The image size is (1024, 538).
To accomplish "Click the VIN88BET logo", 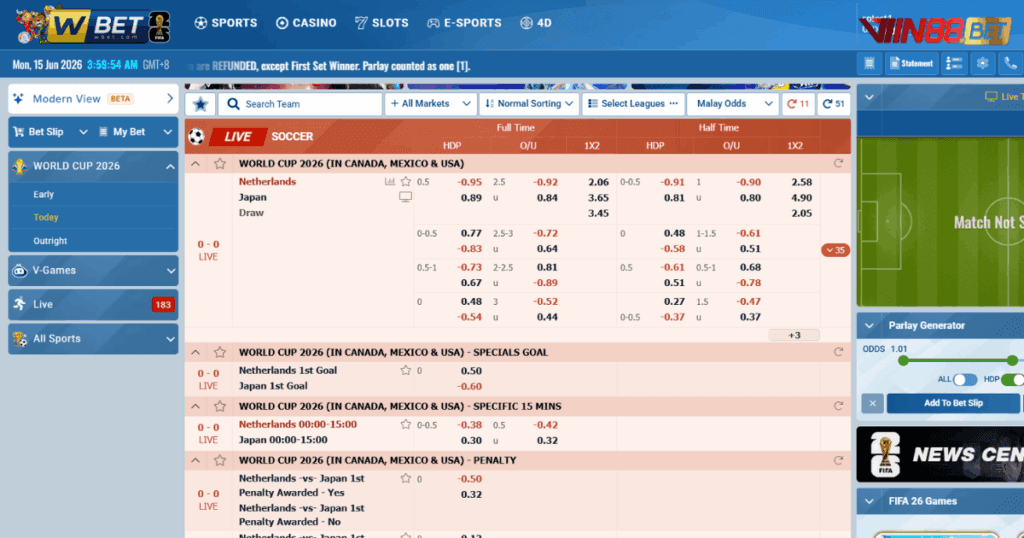I will [x=936, y=29].
